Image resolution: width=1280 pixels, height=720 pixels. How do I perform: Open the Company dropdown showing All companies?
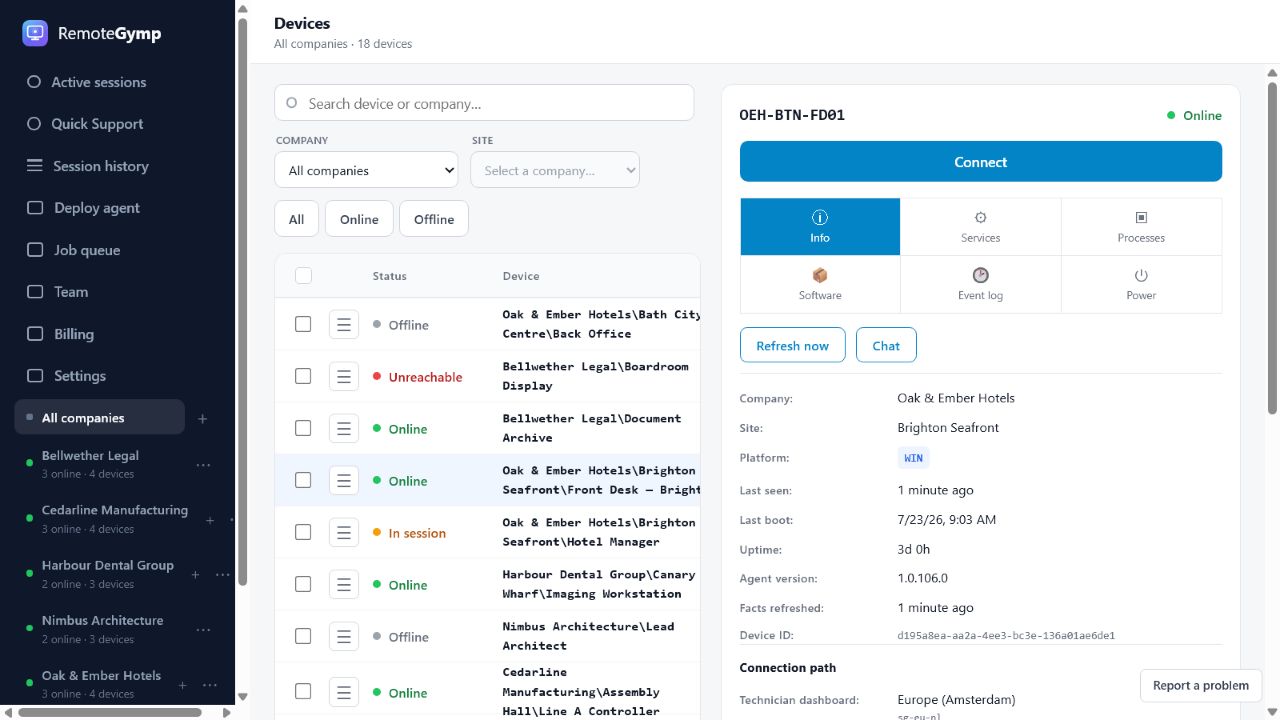[366, 170]
